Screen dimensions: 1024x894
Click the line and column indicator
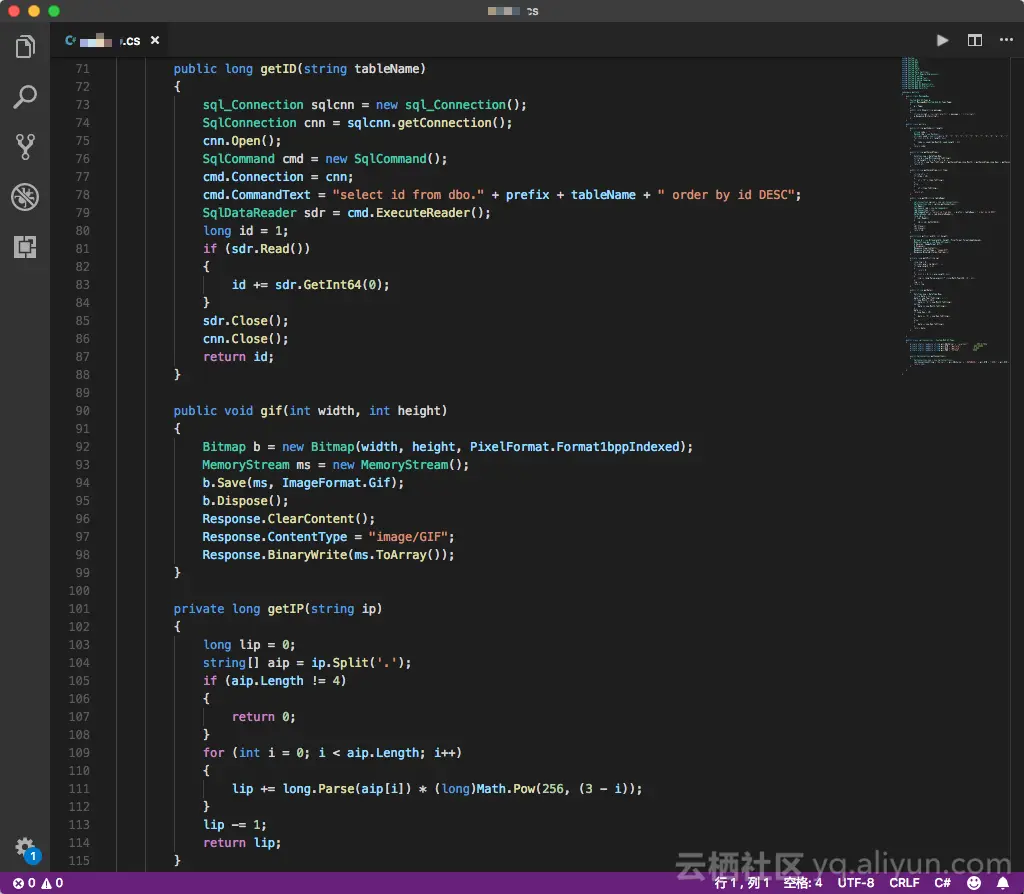742,883
